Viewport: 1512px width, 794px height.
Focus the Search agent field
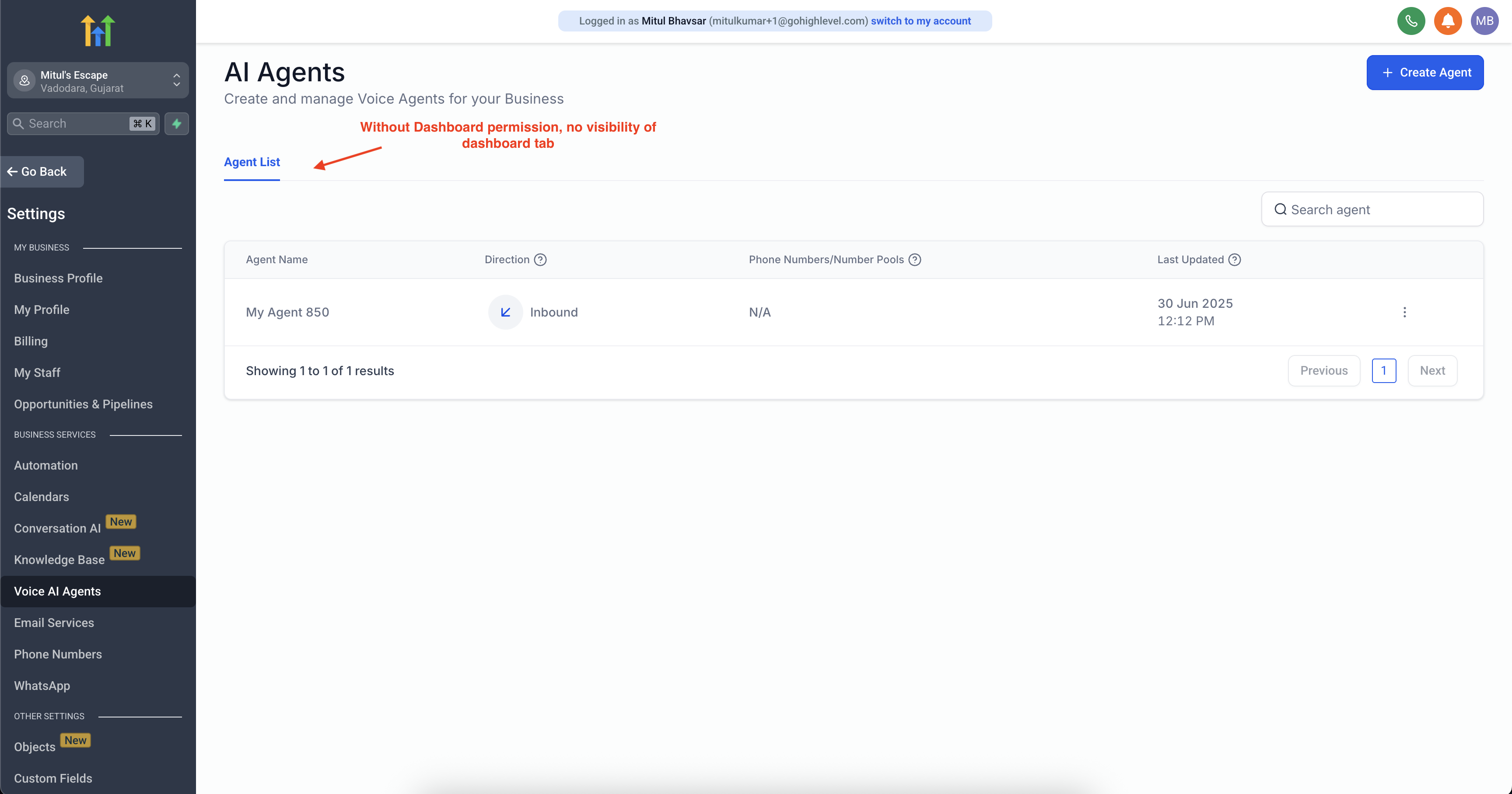pyautogui.click(x=1372, y=209)
